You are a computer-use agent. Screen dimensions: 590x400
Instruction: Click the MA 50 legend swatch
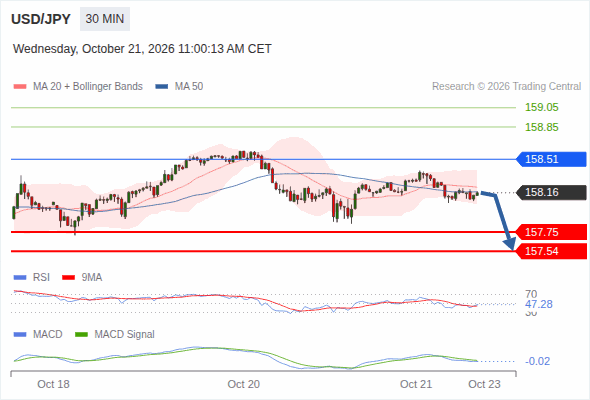162,87
